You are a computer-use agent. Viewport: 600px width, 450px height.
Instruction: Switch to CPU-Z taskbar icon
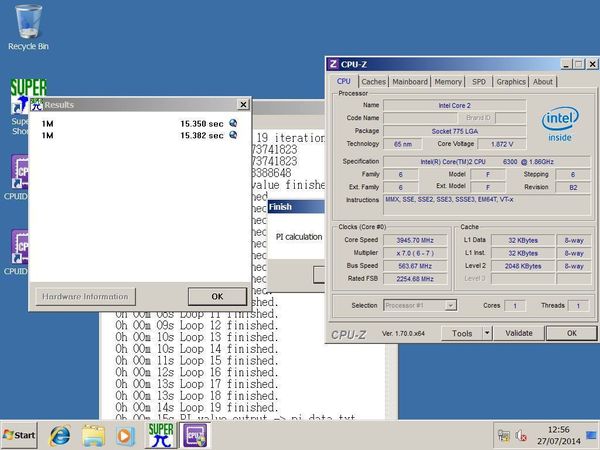(x=194, y=435)
